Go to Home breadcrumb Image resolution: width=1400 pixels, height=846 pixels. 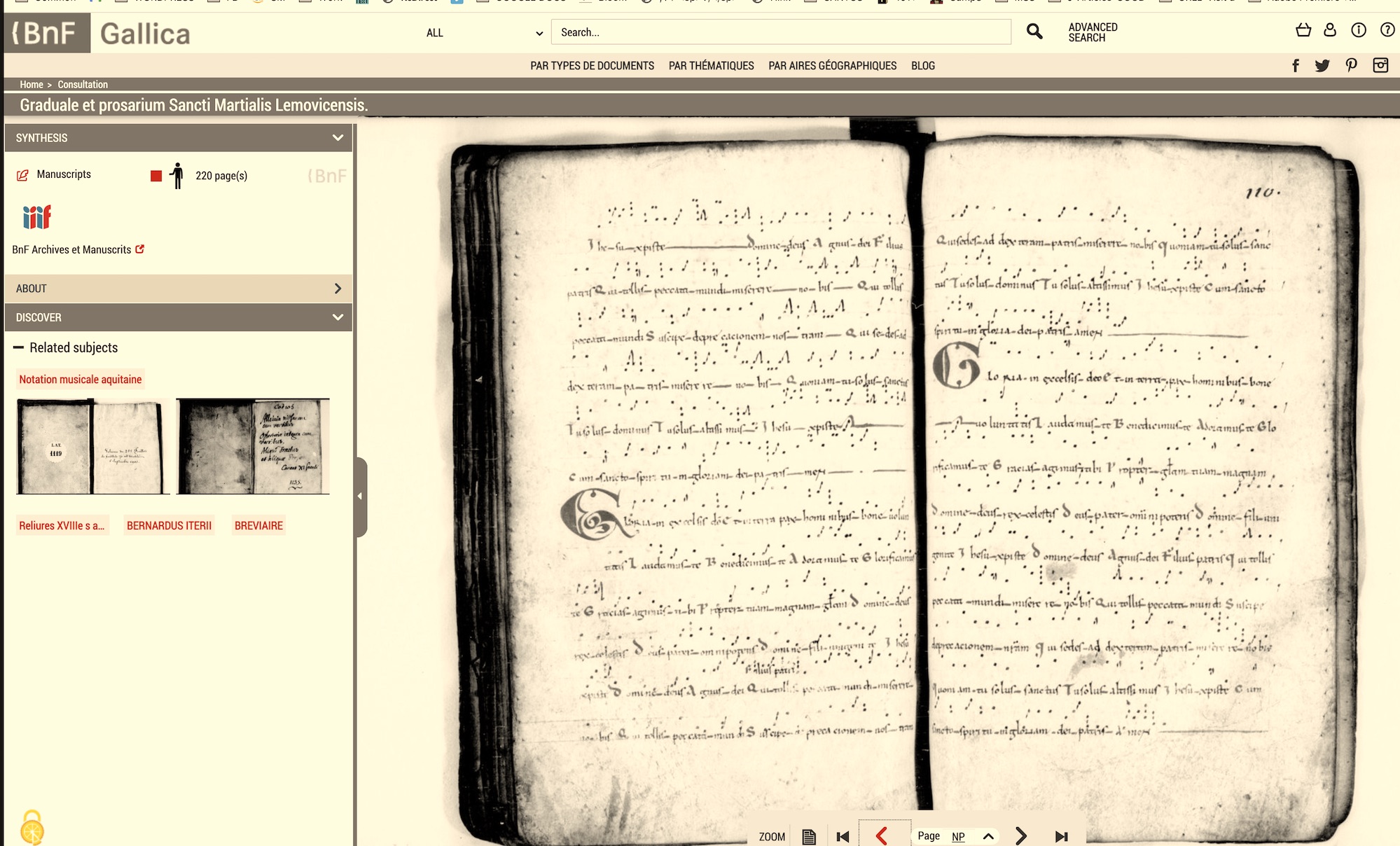pos(32,84)
